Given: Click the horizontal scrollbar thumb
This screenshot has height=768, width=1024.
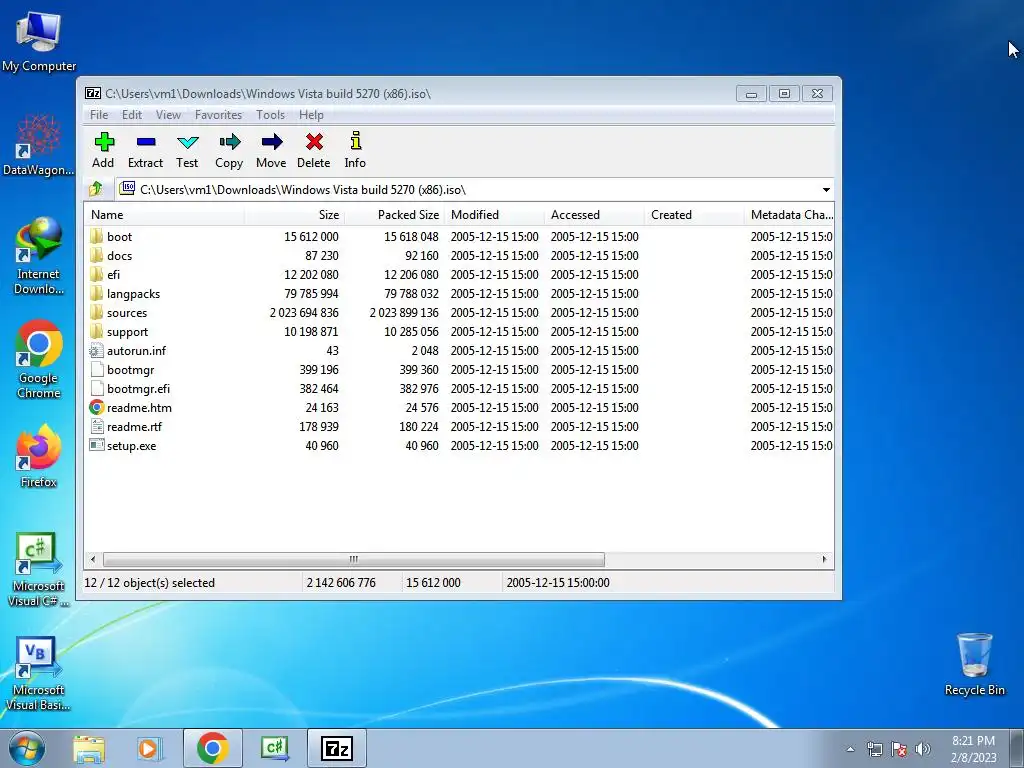Looking at the screenshot, I should point(353,560).
